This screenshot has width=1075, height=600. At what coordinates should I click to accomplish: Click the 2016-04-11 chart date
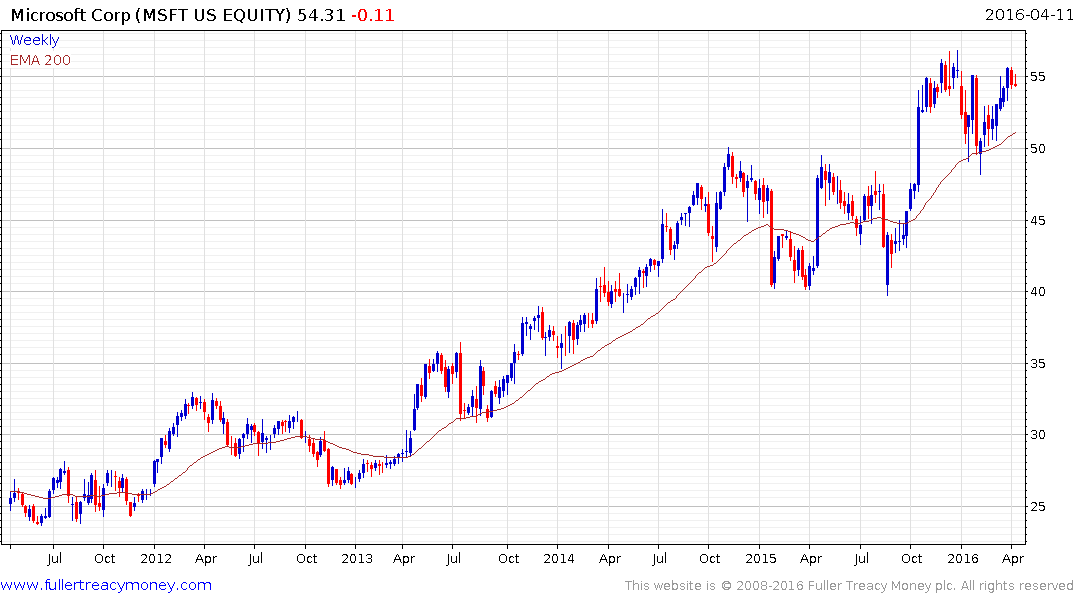pyautogui.click(x=1029, y=15)
